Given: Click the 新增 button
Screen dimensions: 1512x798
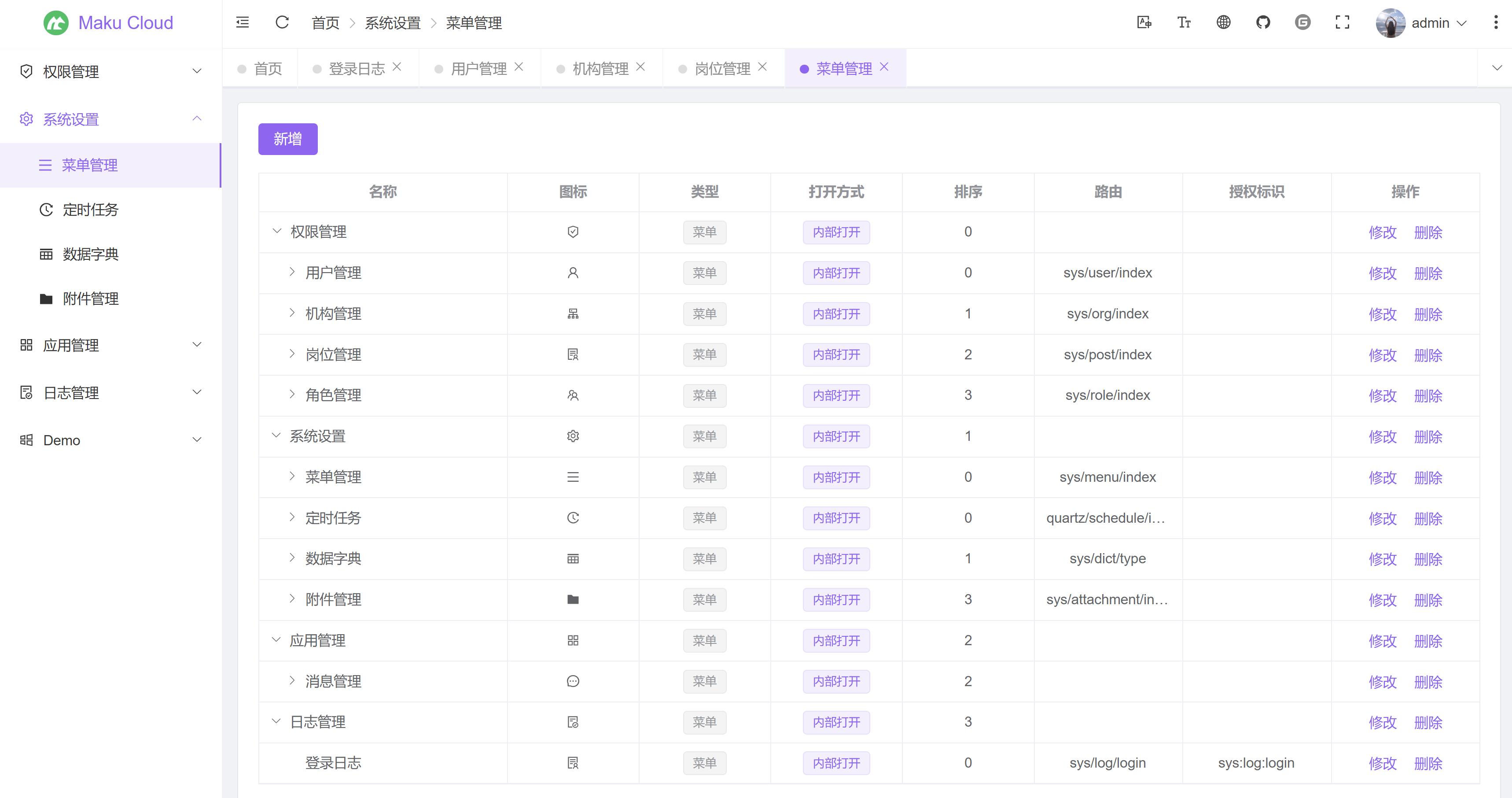Looking at the screenshot, I should (x=287, y=139).
